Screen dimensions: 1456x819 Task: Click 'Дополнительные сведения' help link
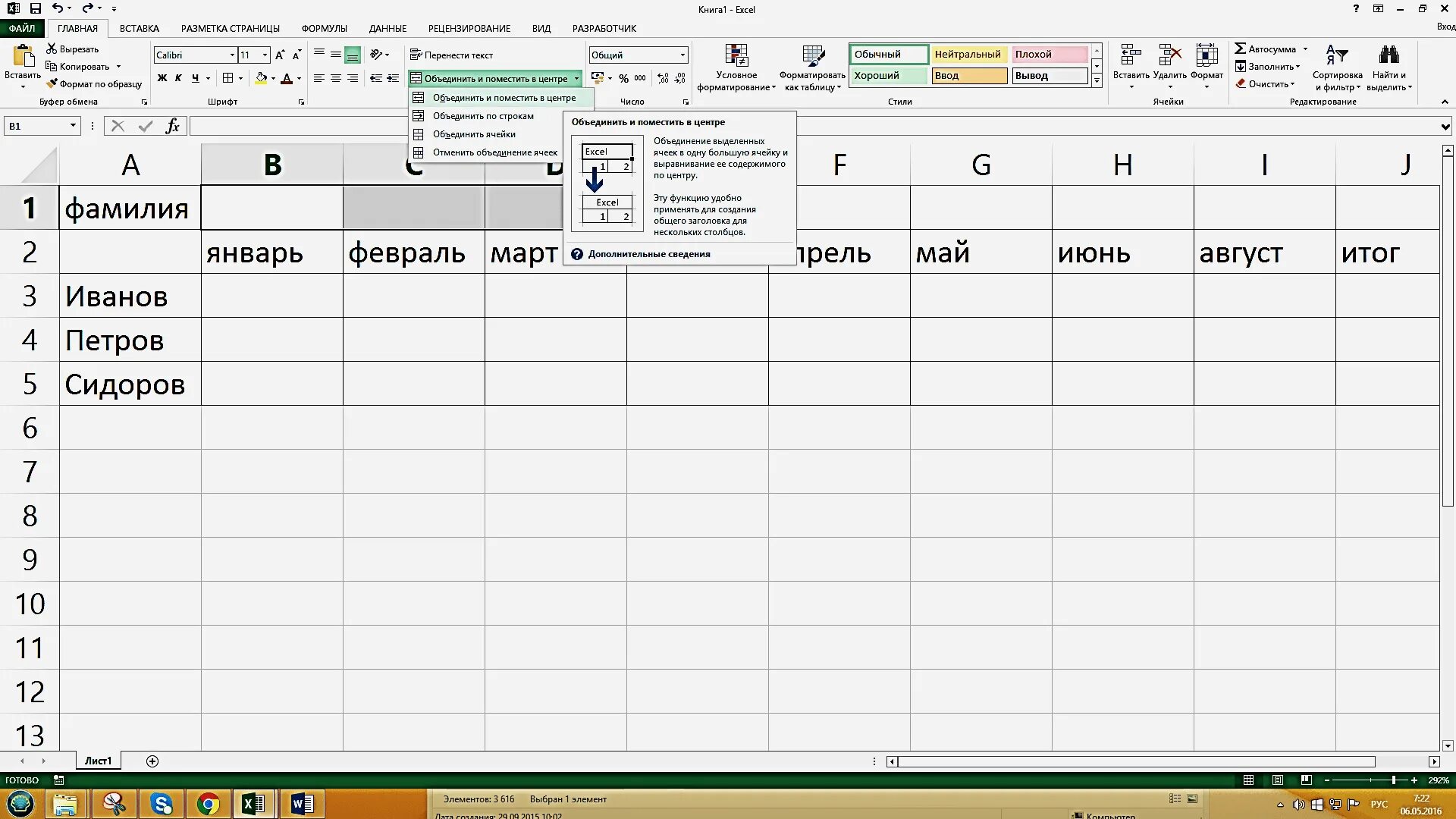(x=648, y=254)
